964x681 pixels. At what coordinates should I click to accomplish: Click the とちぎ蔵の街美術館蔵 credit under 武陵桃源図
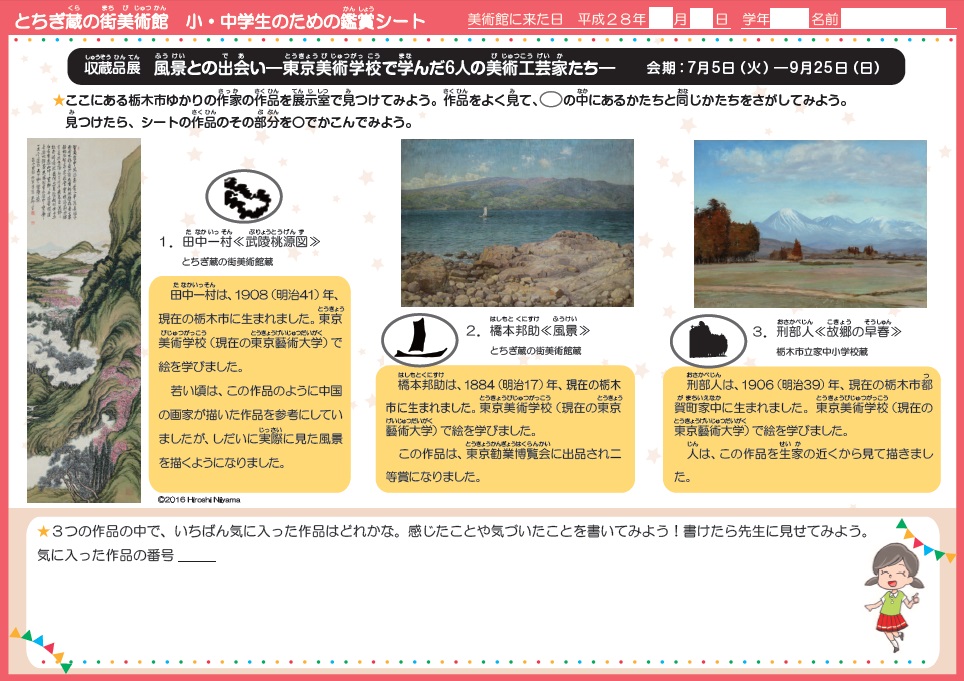tap(227, 262)
